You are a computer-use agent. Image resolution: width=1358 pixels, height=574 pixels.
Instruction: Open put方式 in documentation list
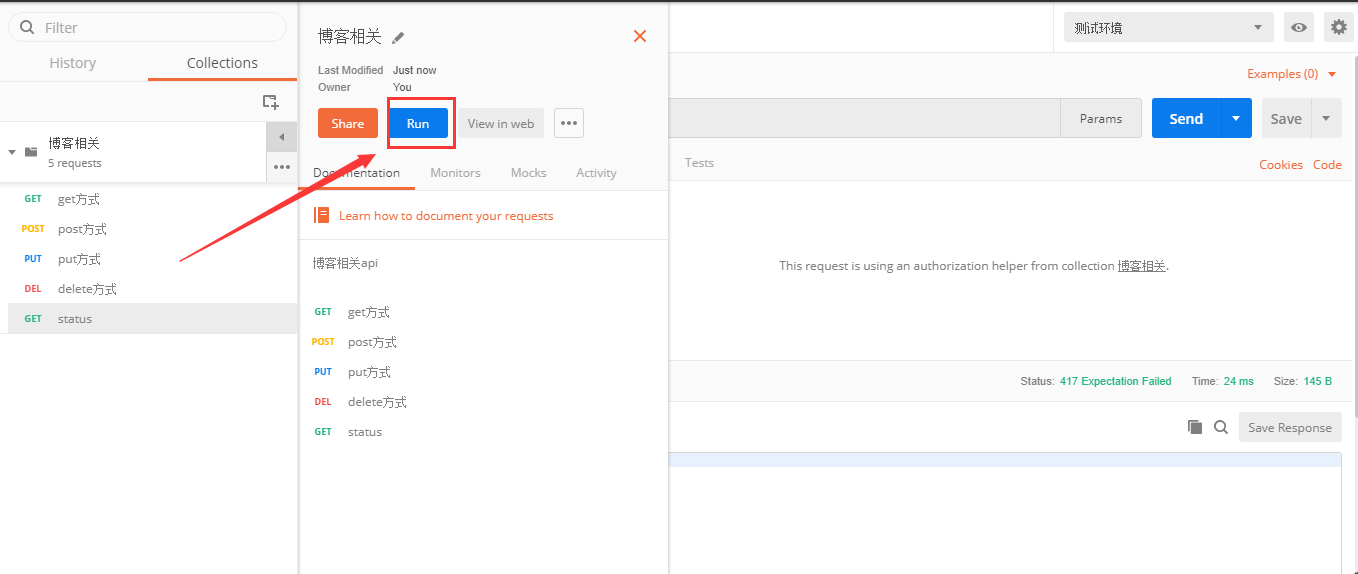369,372
